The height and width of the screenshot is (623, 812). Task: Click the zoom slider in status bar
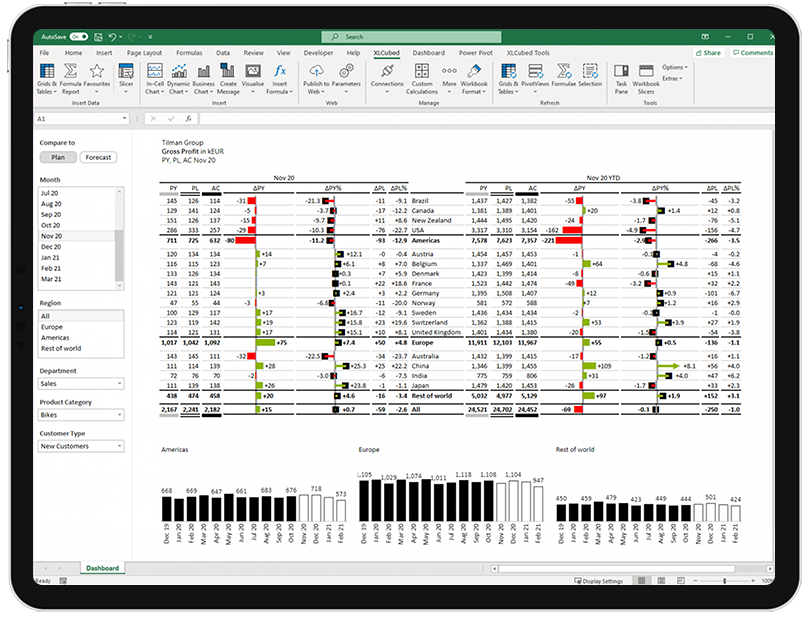(724, 581)
